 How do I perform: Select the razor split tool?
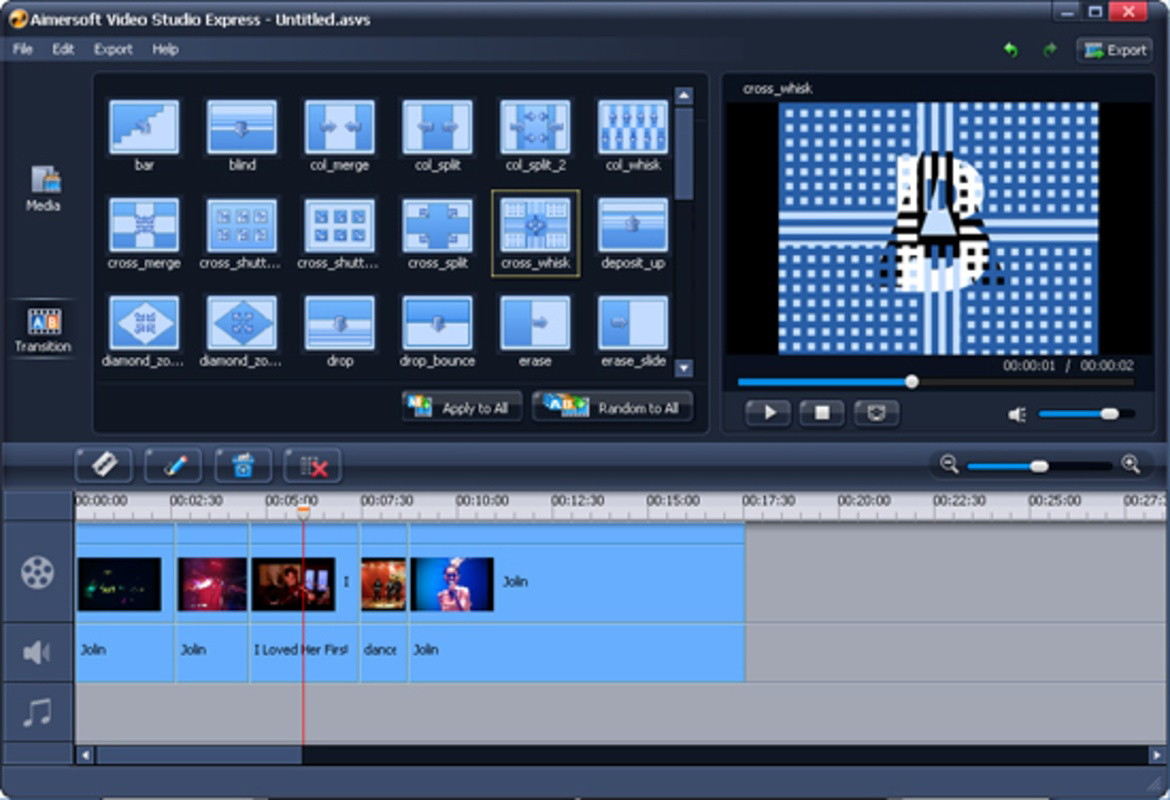tap(105, 464)
